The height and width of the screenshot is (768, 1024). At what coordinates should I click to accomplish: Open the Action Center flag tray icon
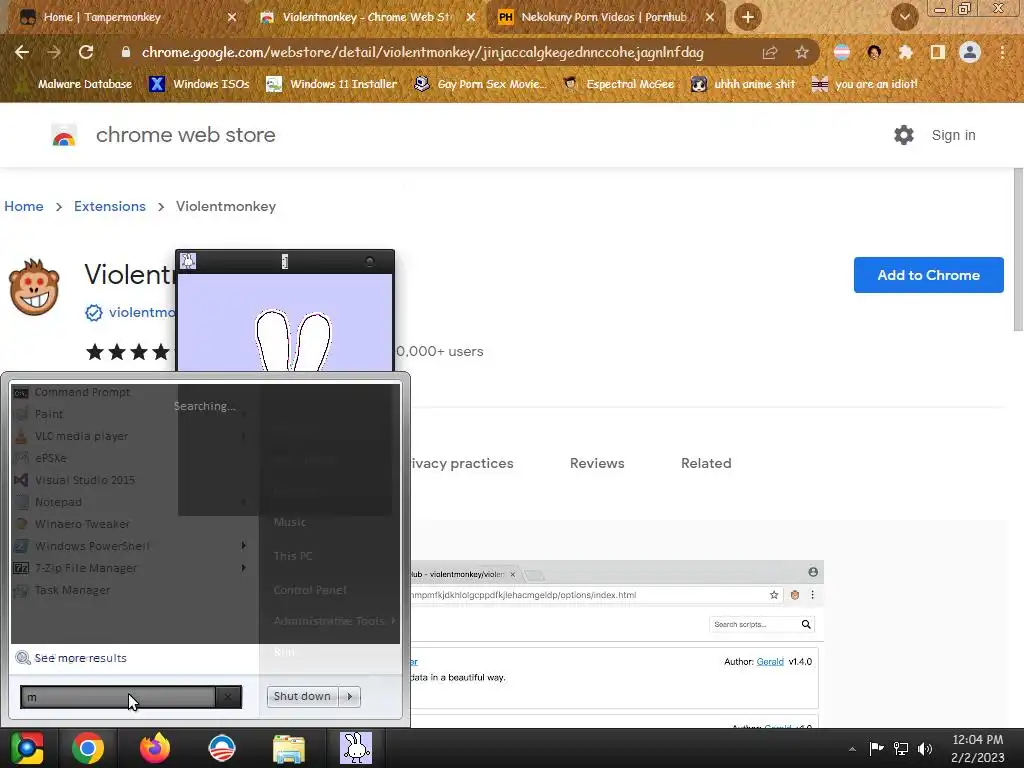pos(876,748)
